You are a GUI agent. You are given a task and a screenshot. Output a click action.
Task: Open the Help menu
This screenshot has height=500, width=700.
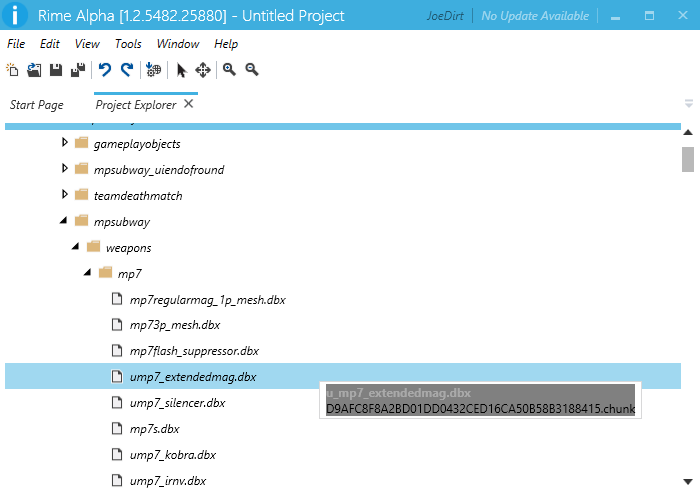[226, 44]
